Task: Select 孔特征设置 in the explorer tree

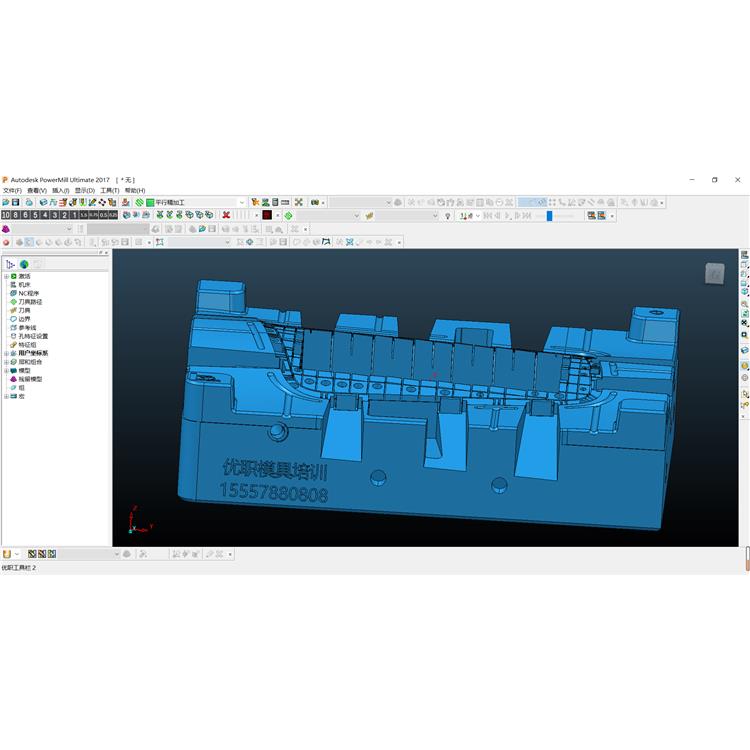Action: (x=33, y=337)
